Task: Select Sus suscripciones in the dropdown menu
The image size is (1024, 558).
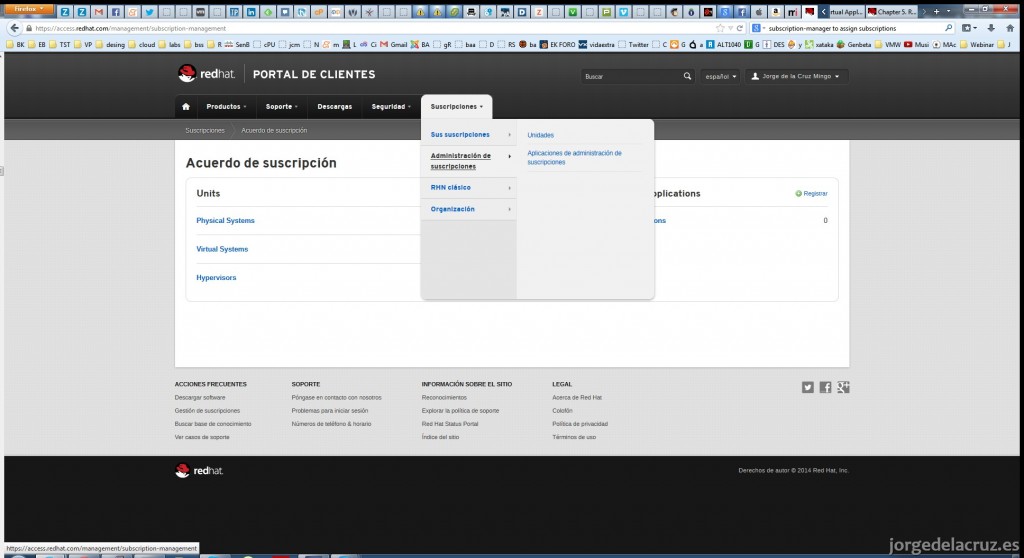Action: point(469,135)
